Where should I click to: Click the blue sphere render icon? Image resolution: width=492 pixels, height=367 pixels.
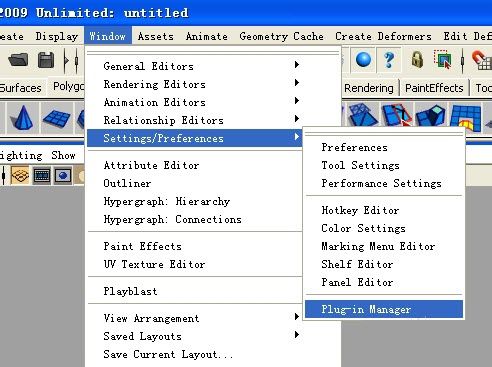point(363,60)
